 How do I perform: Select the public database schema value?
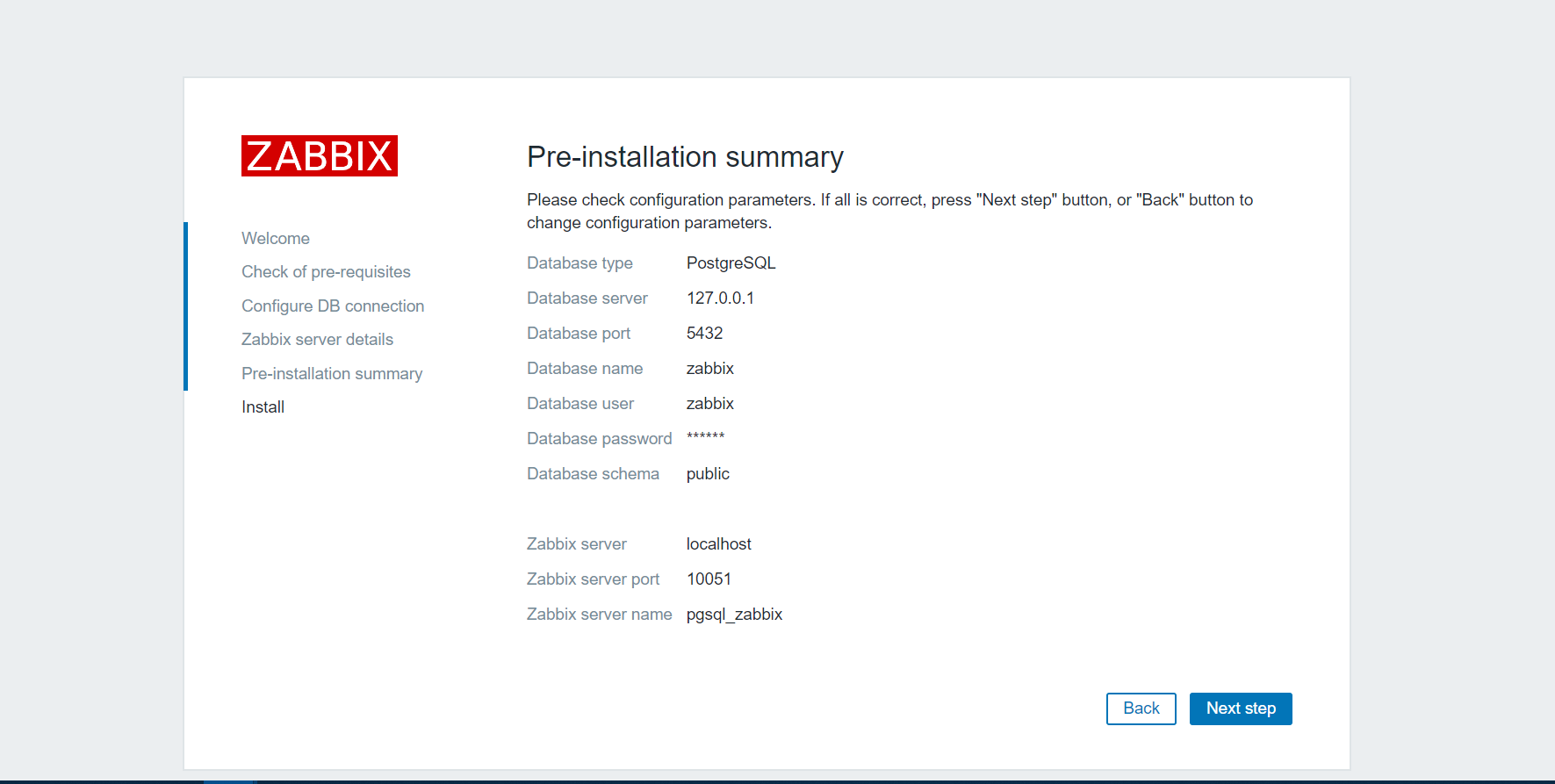pyautogui.click(x=708, y=474)
